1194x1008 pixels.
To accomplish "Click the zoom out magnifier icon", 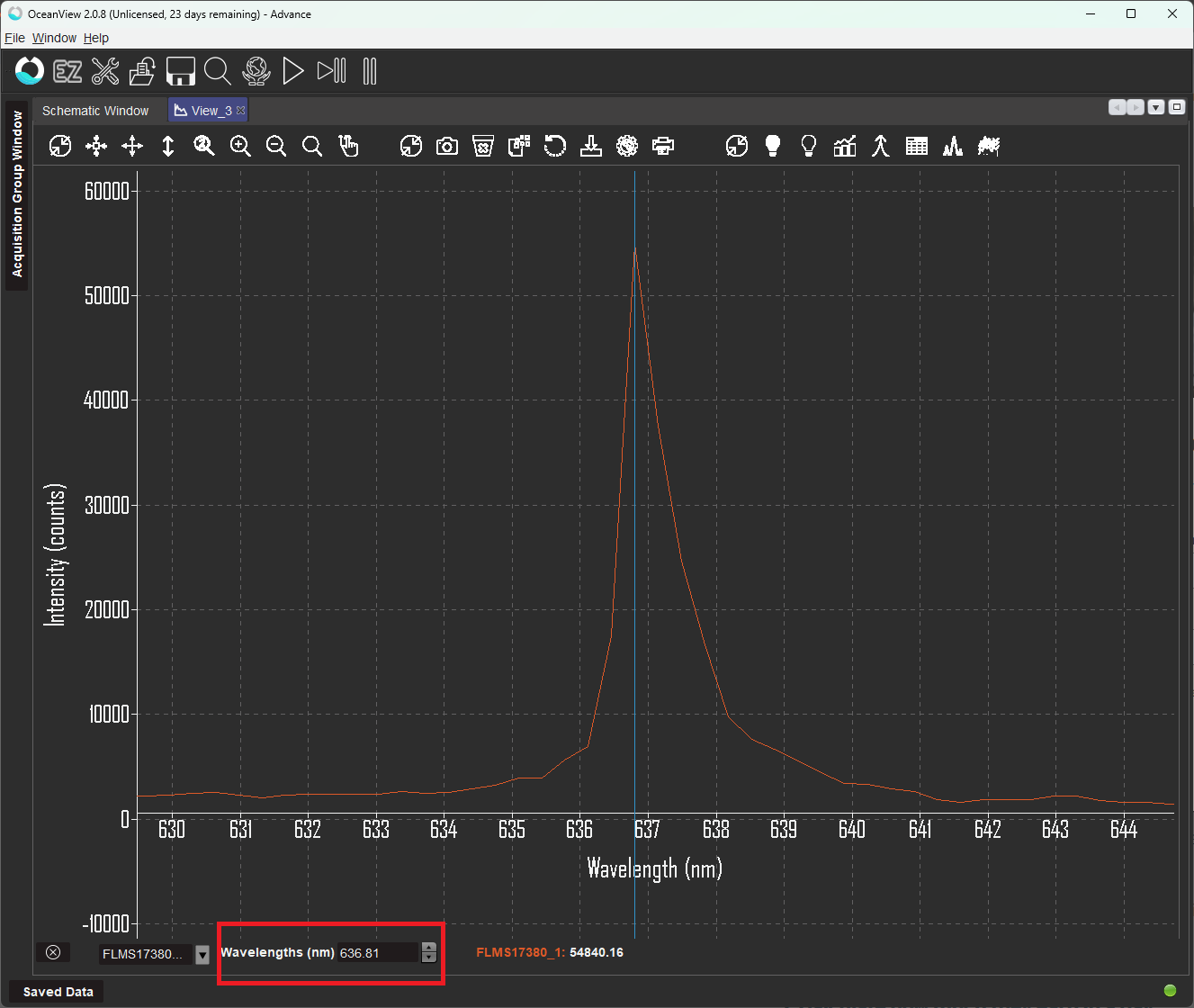I will point(276,146).
